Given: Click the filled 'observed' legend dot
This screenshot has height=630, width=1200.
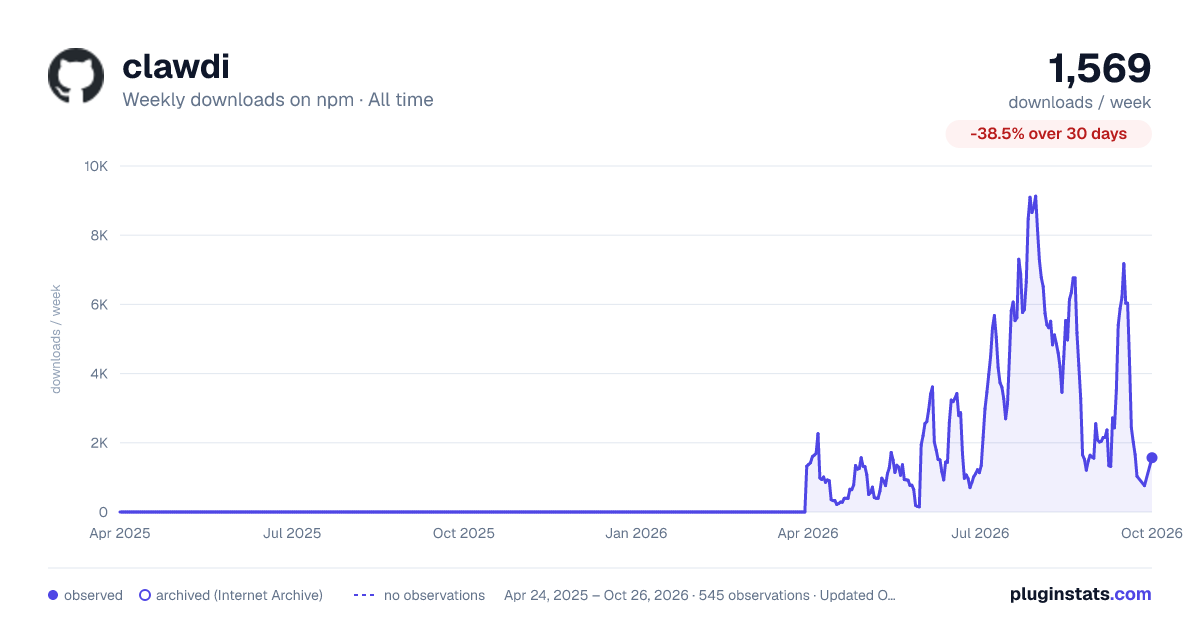Looking at the screenshot, I should coord(53,595).
